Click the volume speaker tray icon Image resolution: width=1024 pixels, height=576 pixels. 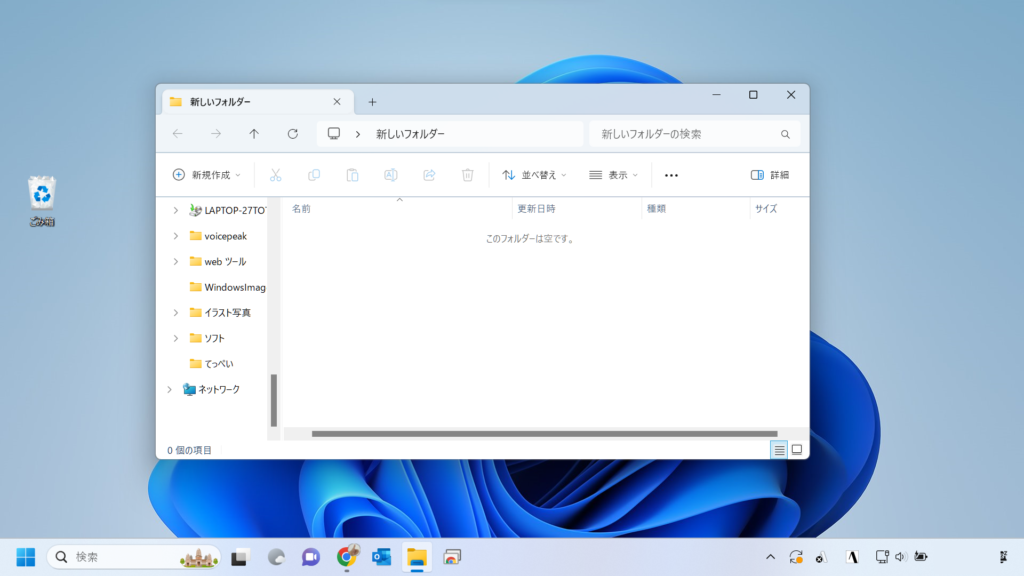pos(901,557)
